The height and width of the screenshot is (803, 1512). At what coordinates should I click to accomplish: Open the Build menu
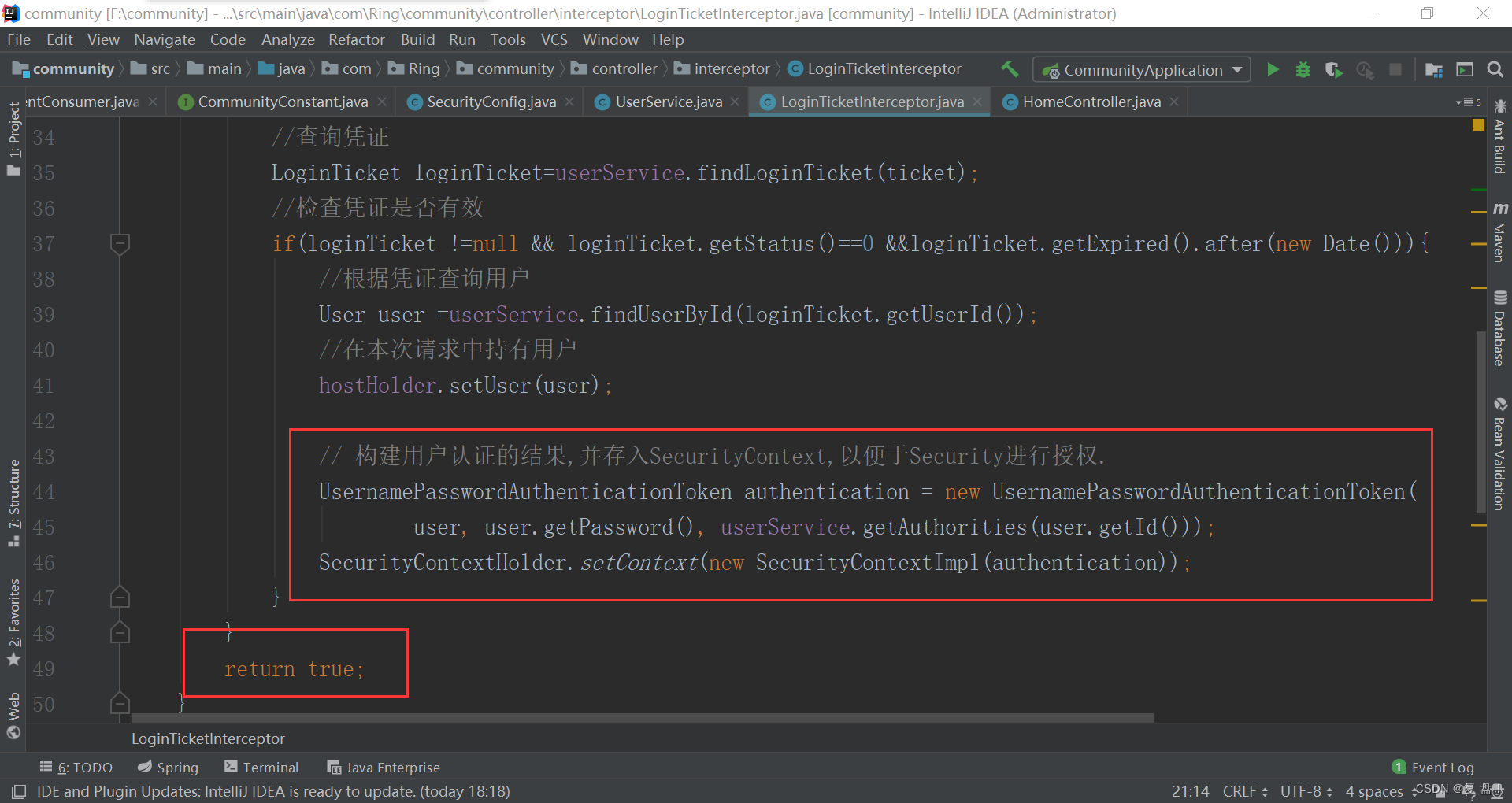(x=417, y=39)
